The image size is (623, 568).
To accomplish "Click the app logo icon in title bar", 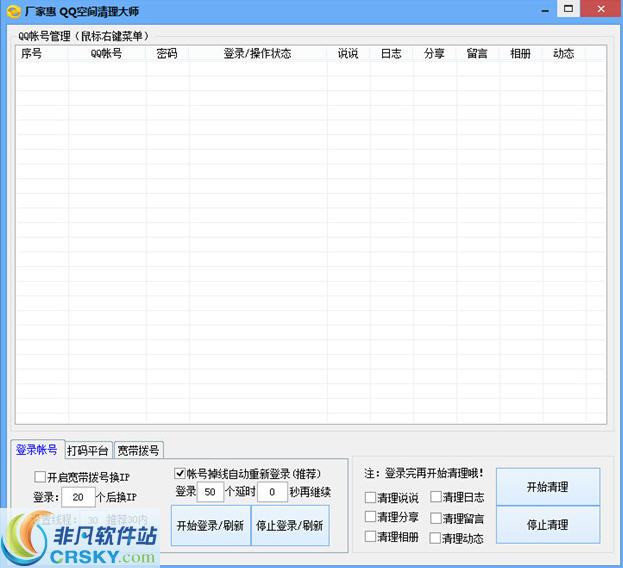I will click(14, 12).
